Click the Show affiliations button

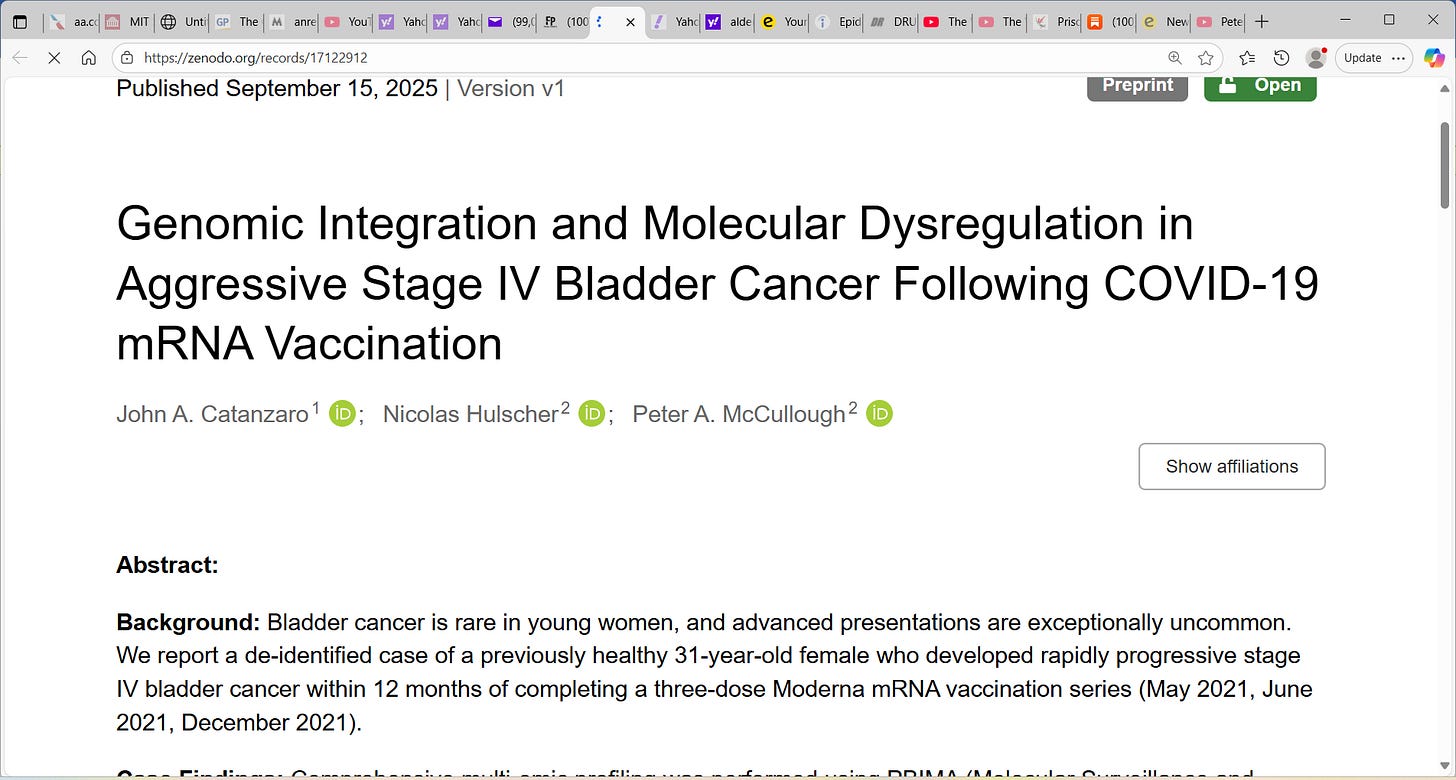1232,466
